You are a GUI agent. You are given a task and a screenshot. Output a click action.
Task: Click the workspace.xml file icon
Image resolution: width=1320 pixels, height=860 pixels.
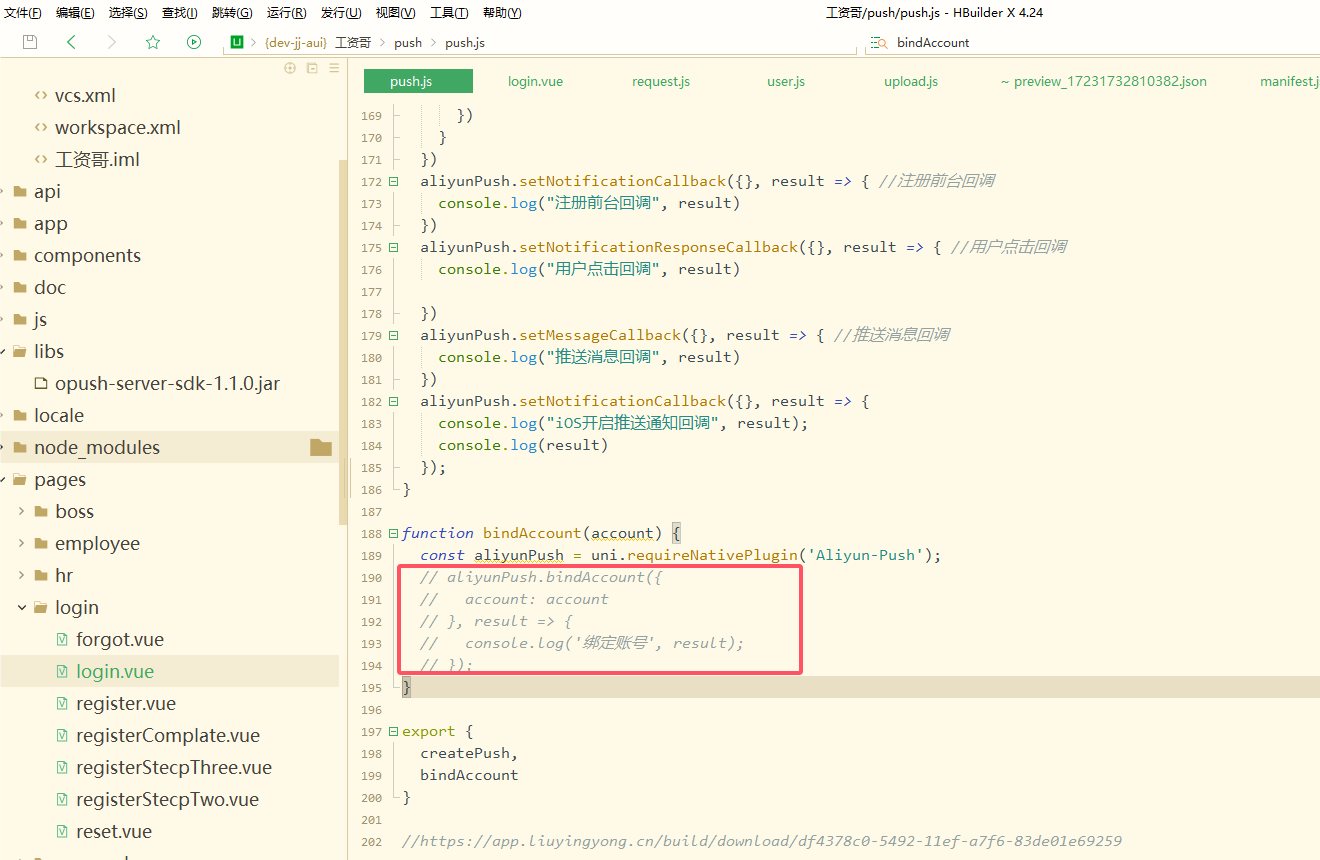click(x=41, y=128)
